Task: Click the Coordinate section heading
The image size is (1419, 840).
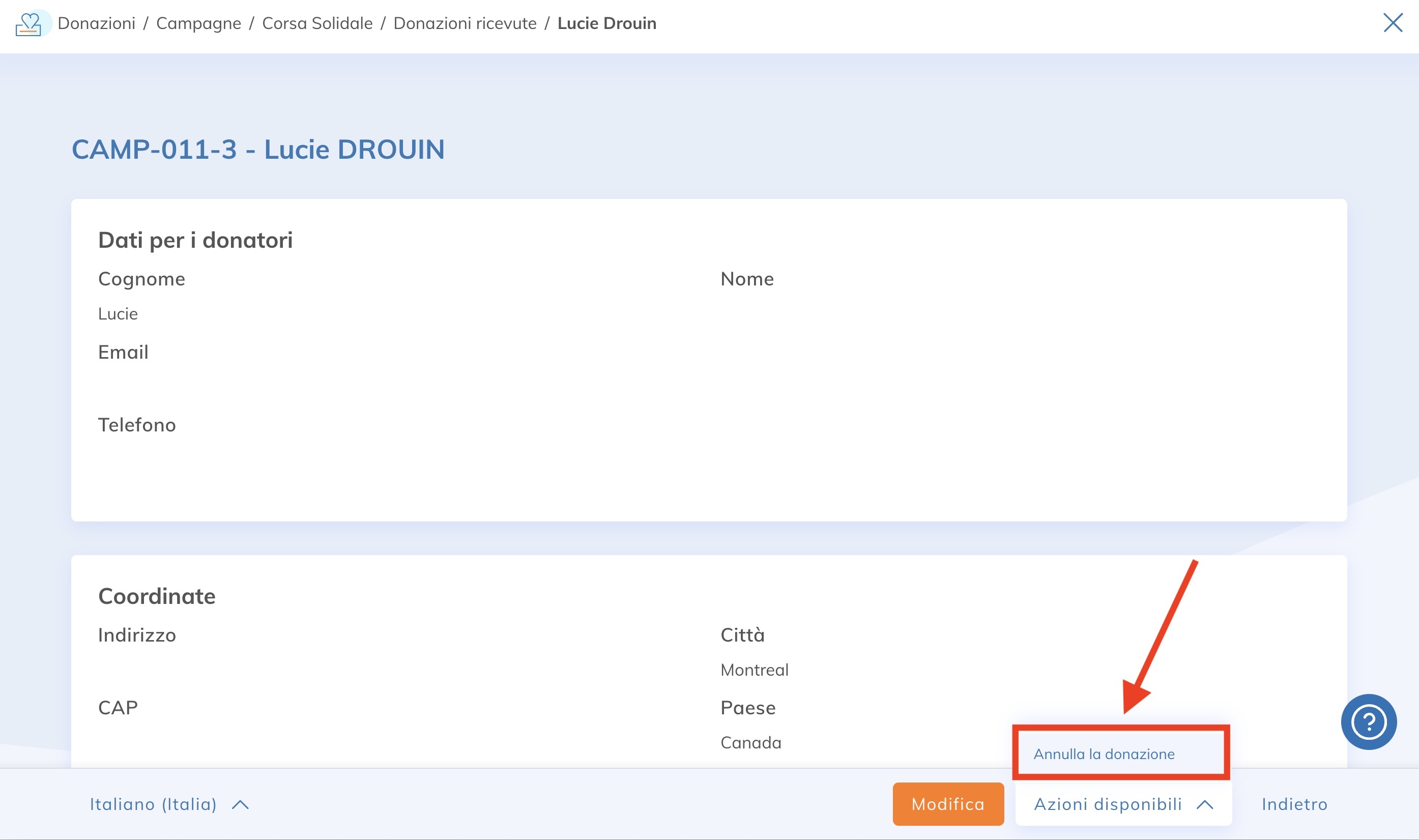Action: pyautogui.click(x=157, y=596)
